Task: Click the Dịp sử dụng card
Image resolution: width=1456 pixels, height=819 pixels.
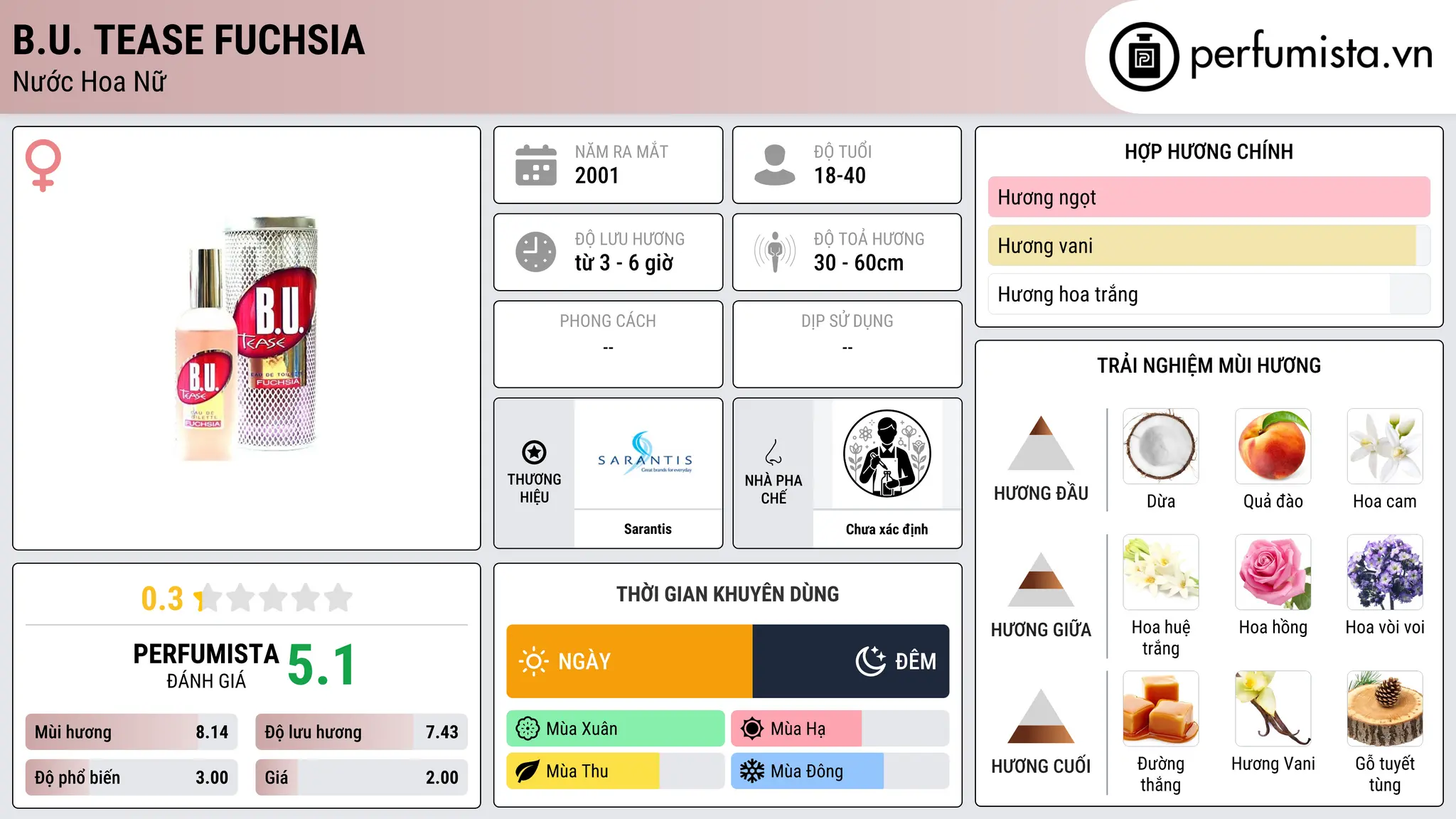Action: click(847, 344)
